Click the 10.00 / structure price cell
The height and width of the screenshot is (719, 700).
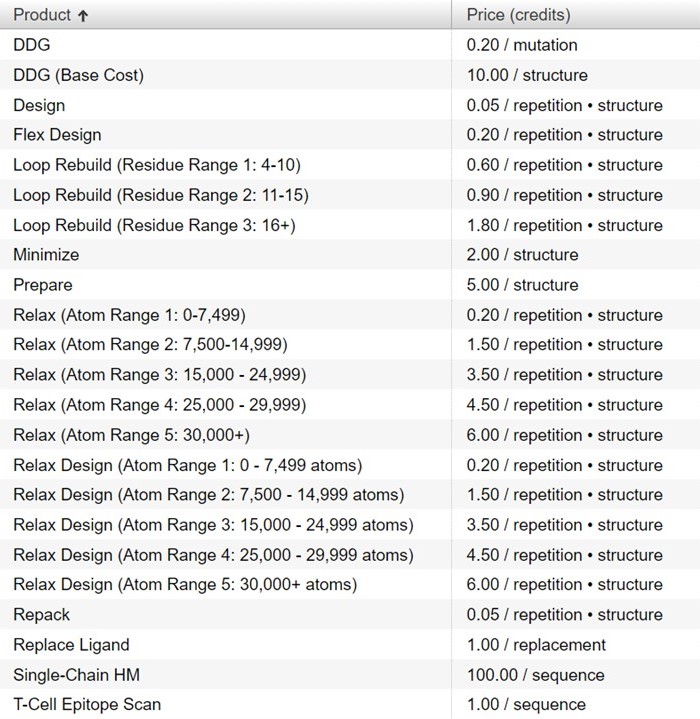click(x=527, y=75)
